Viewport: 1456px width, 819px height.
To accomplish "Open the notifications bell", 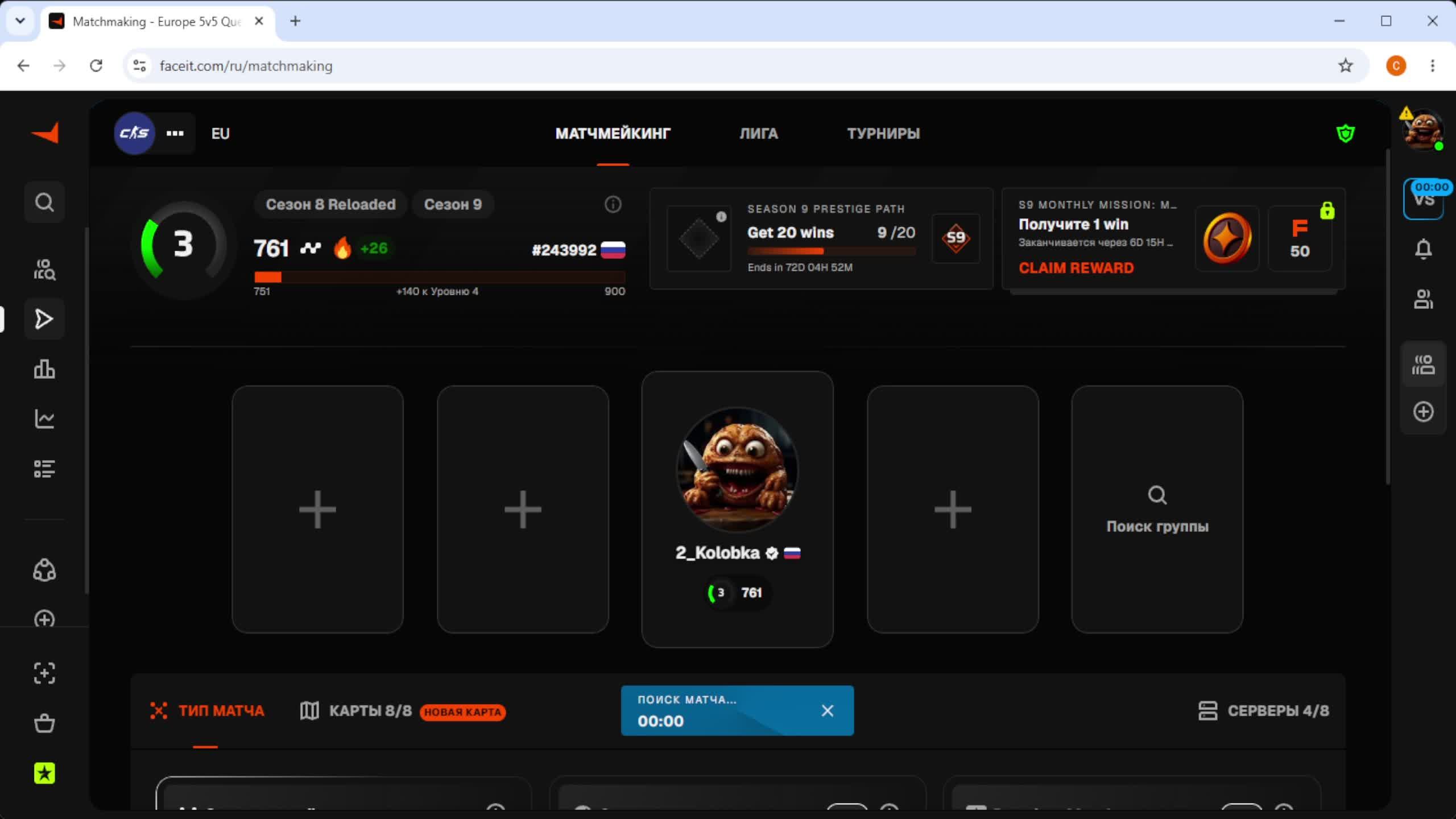I will [1424, 249].
